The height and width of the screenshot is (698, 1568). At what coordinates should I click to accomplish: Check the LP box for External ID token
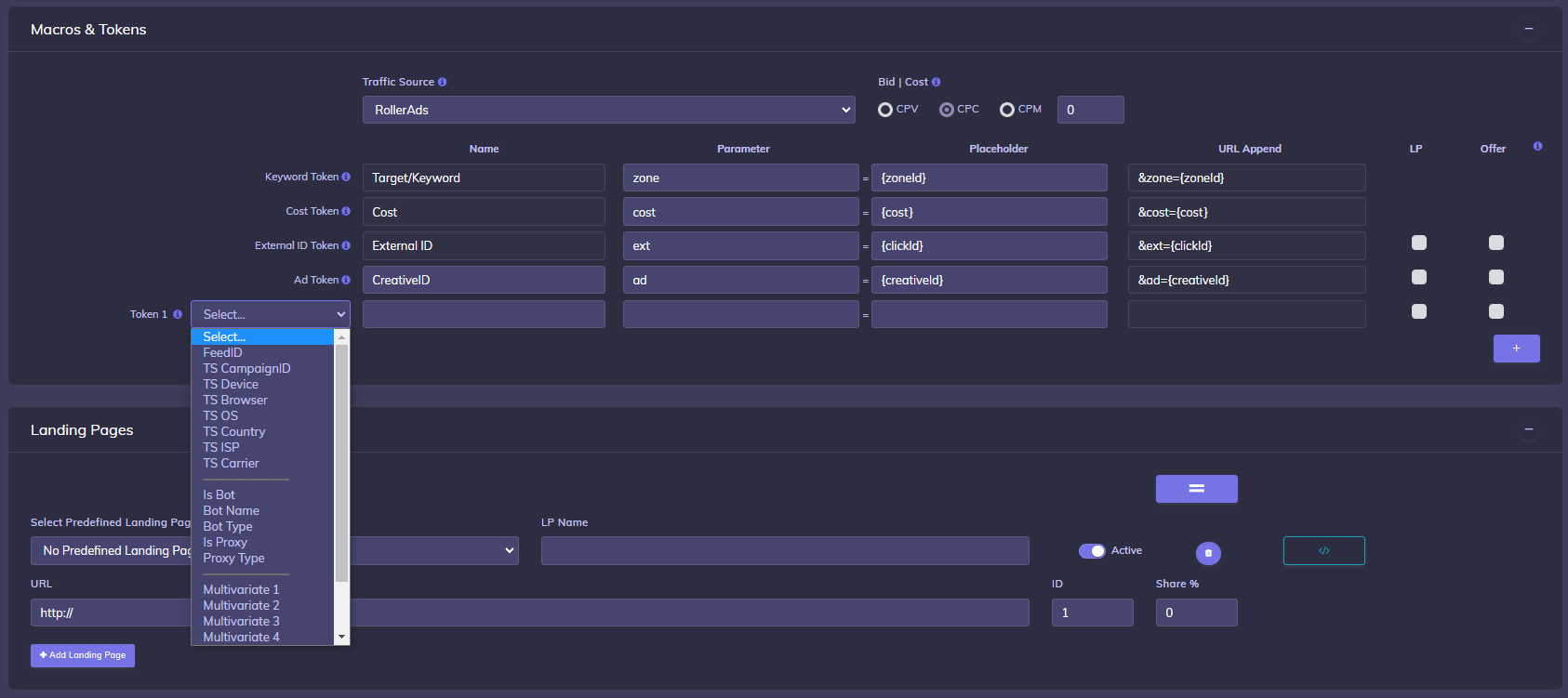tap(1419, 243)
